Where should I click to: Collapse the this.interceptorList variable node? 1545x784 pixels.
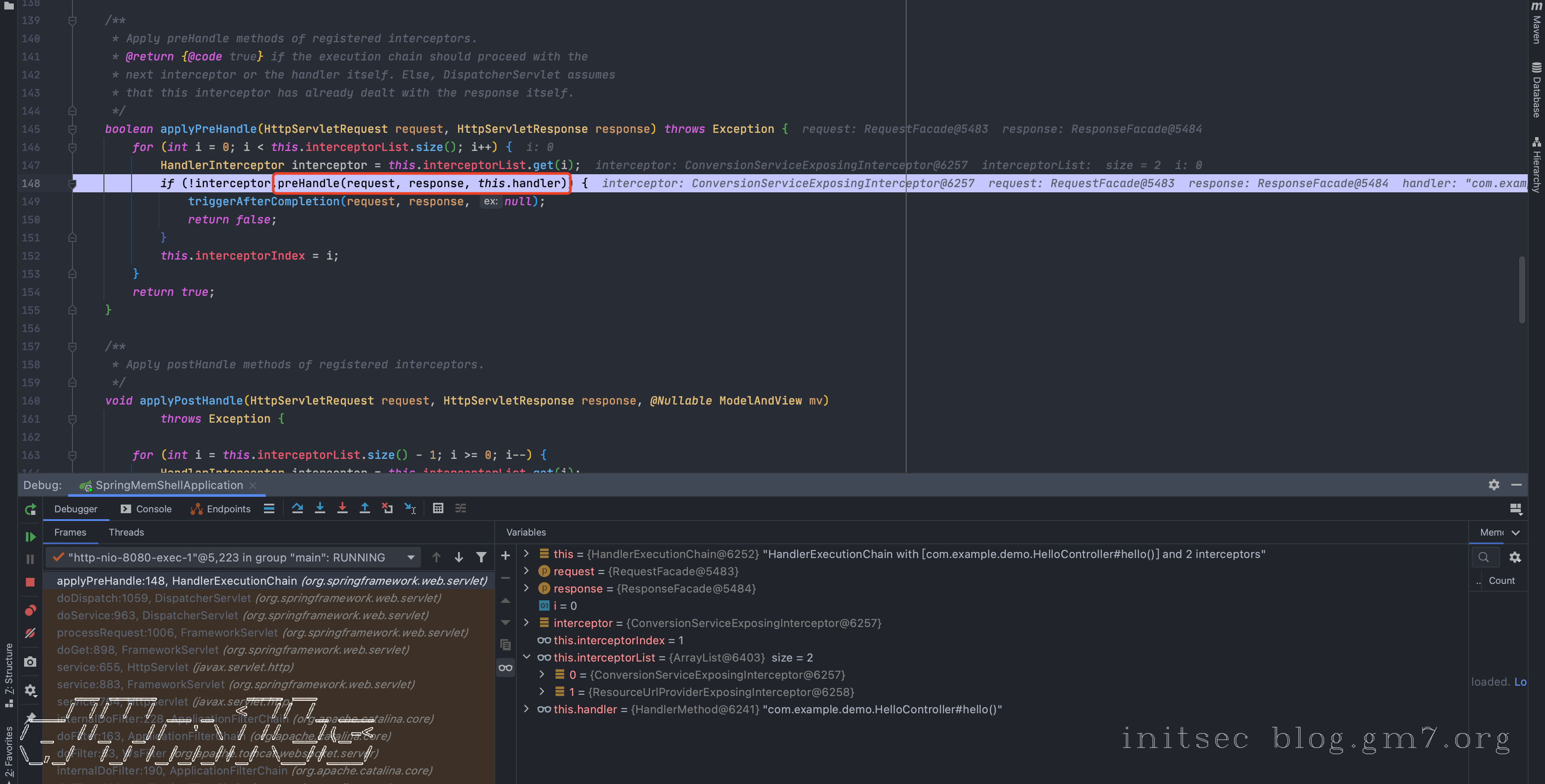pyautogui.click(x=527, y=657)
